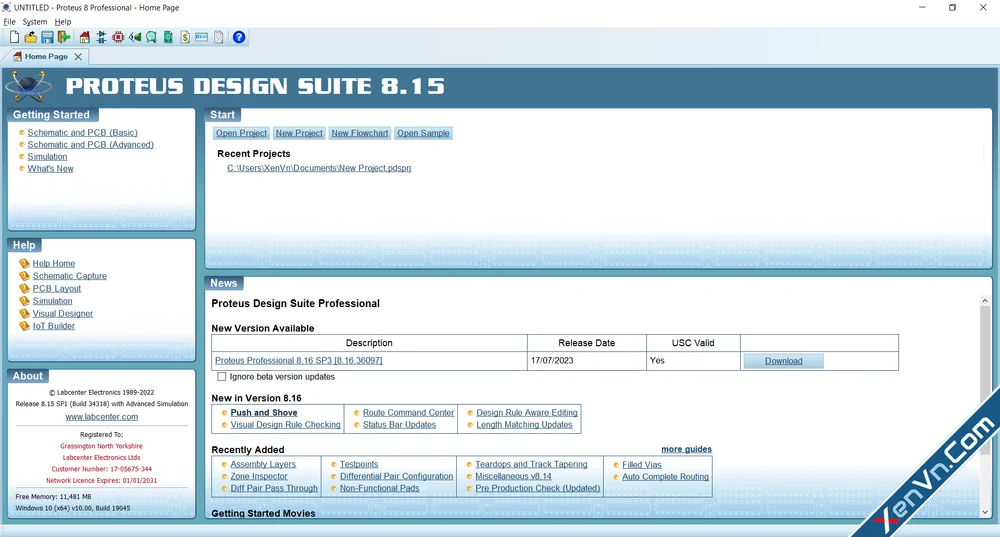
Task: Open the Push and Shove guide
Action: [x=264, y=413]
